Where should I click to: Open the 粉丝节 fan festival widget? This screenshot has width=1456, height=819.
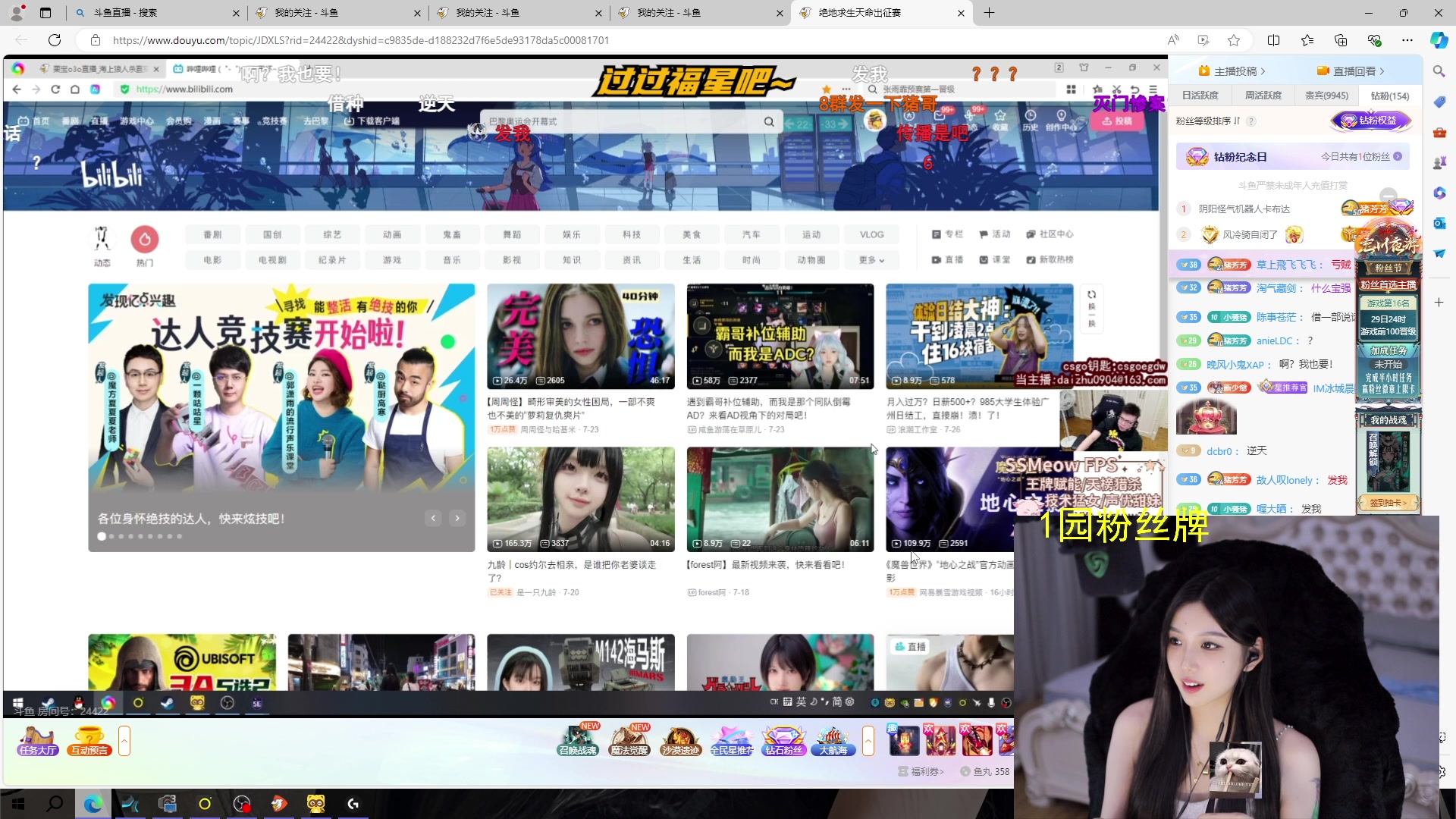tap(1388, 268)
